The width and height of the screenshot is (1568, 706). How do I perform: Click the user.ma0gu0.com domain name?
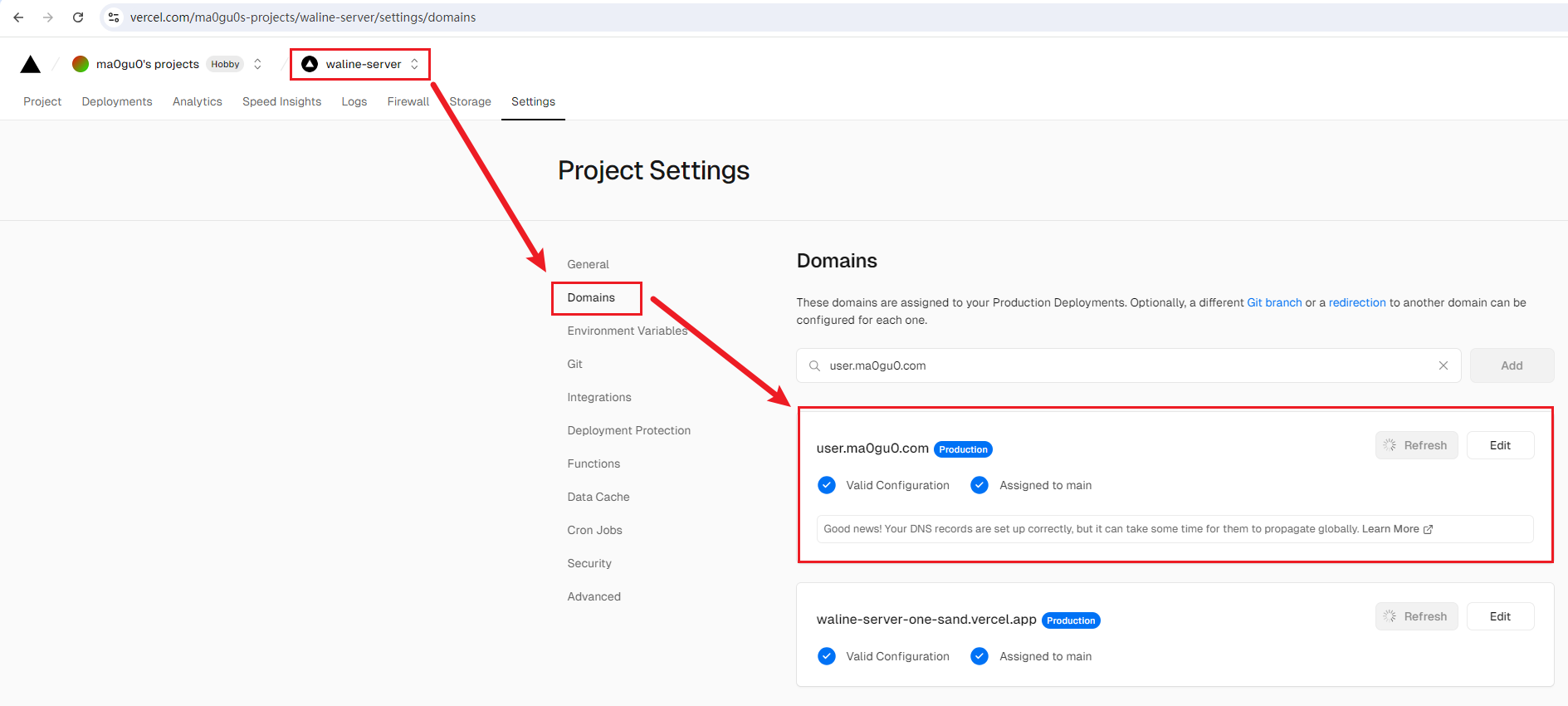pyautogui.click(x=872, y=449)
